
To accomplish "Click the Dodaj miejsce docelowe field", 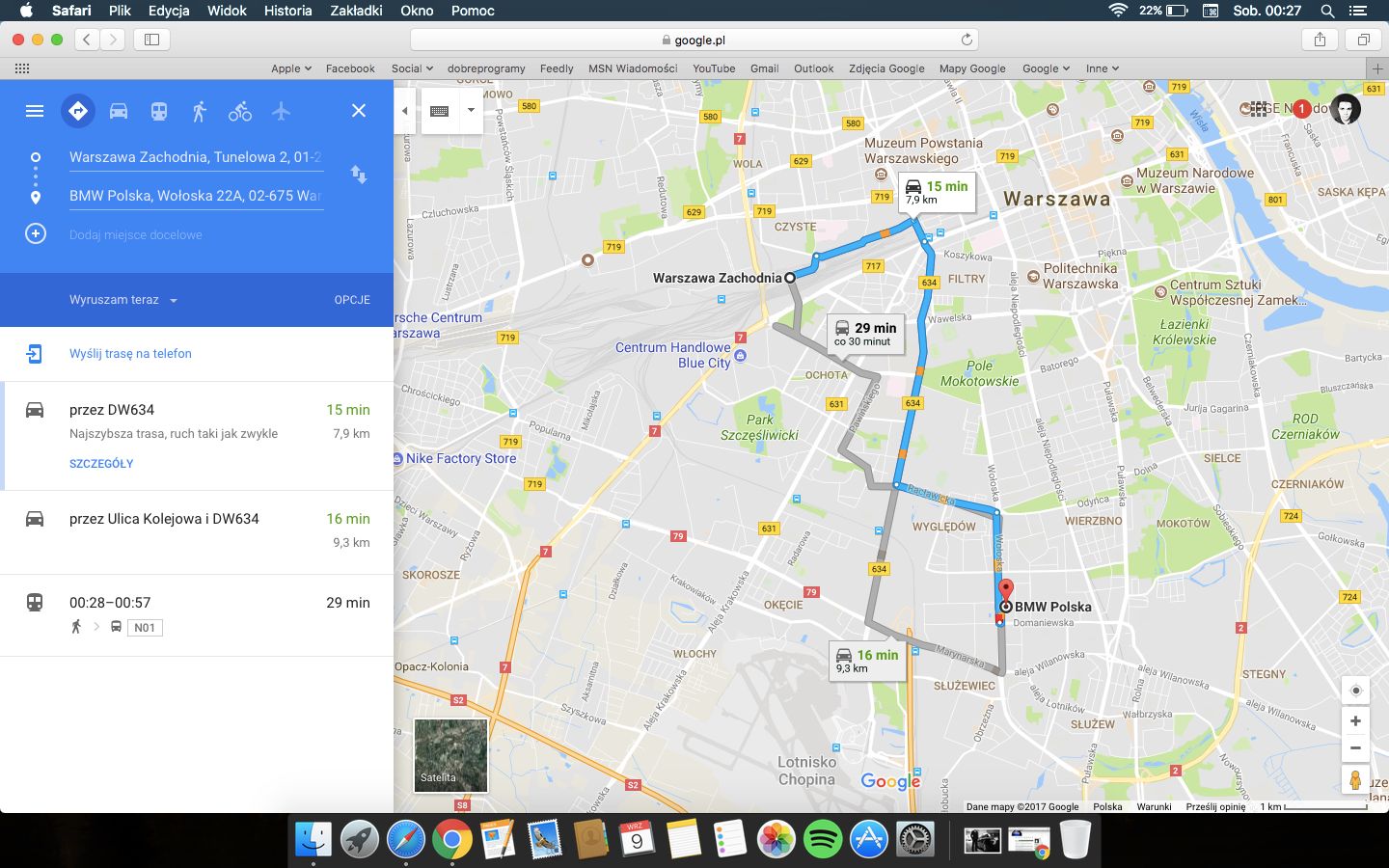I will click(x=136, y=235).
